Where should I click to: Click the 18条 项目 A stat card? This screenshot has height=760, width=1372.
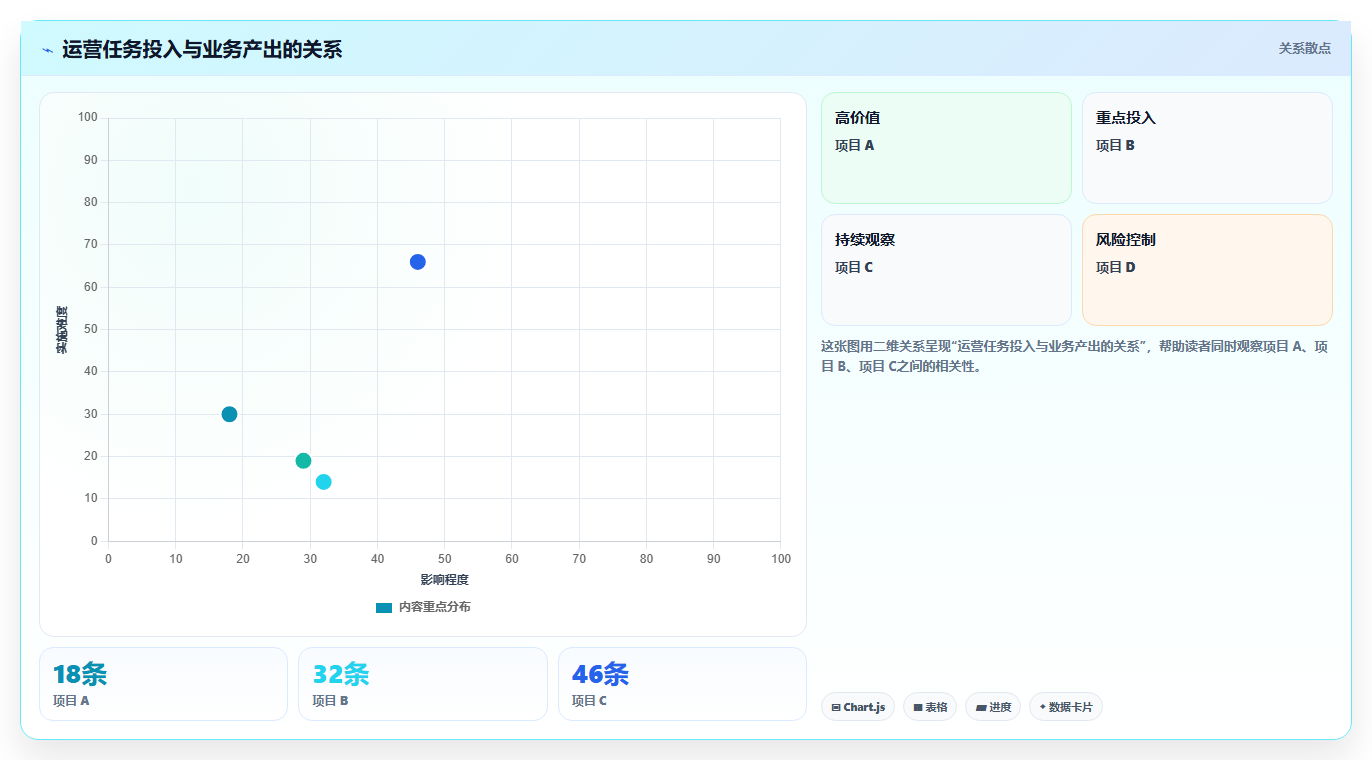pyautogui.click(x=163, y=684)
